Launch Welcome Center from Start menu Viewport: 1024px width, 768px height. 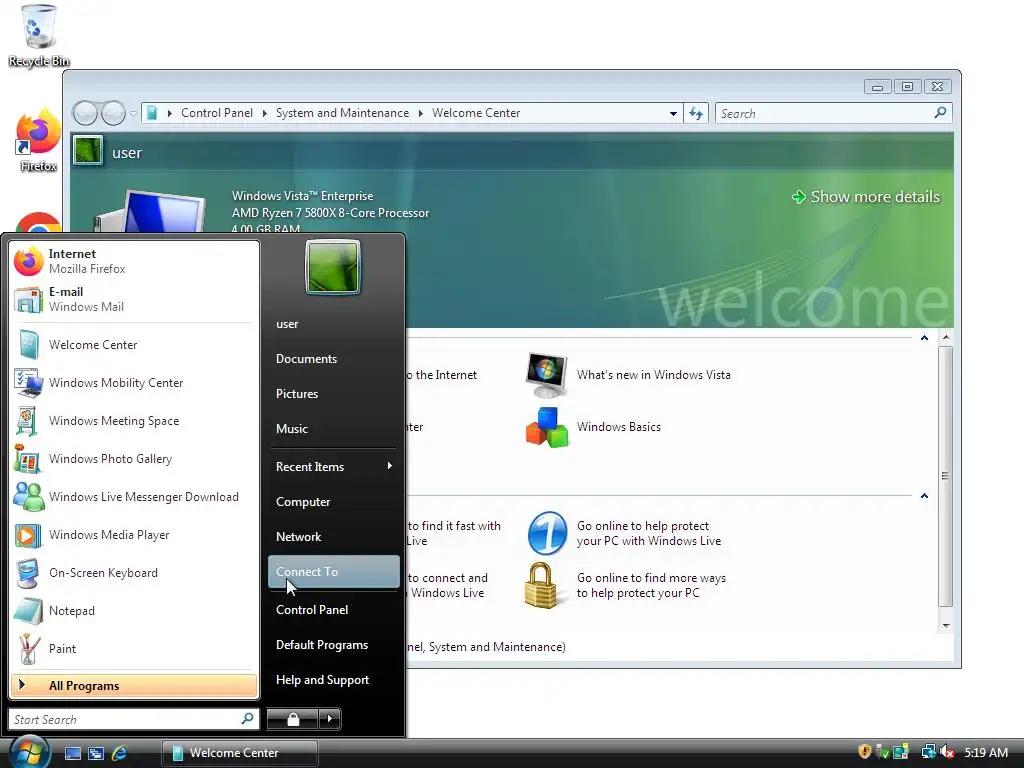point(134,344)
